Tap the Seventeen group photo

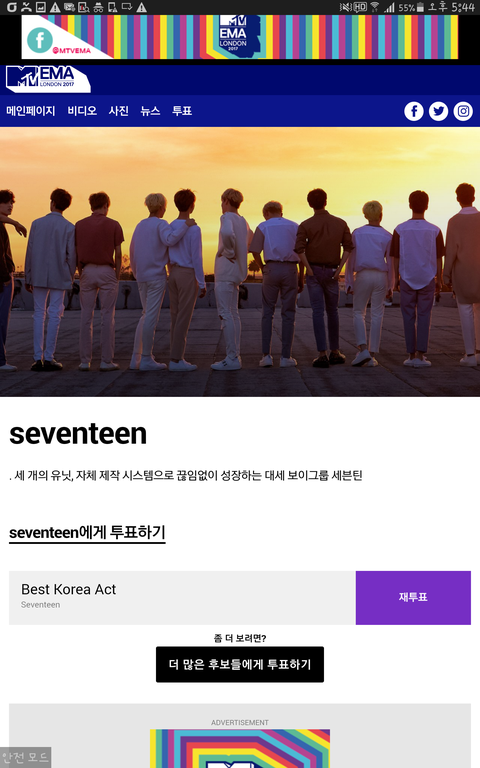tap(240, 262)
